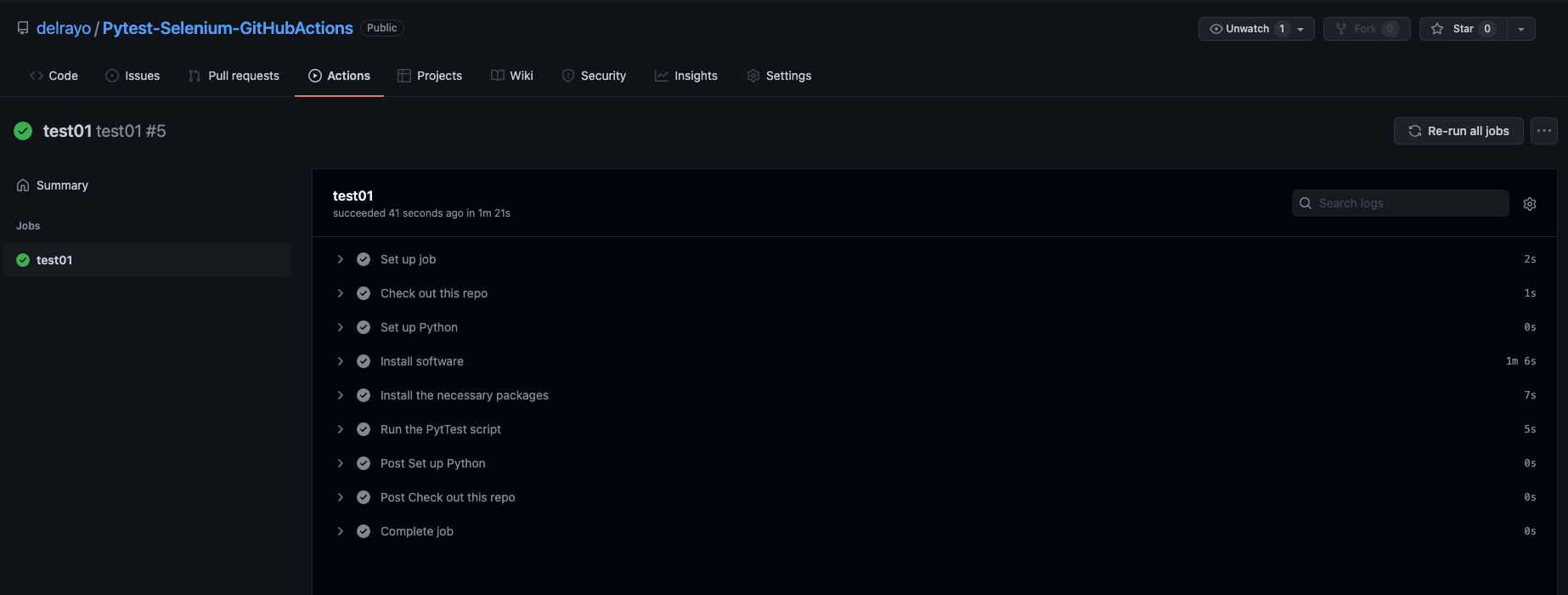
Task: Click the success checkmark beside Complete job
Action: coord(364,531)
